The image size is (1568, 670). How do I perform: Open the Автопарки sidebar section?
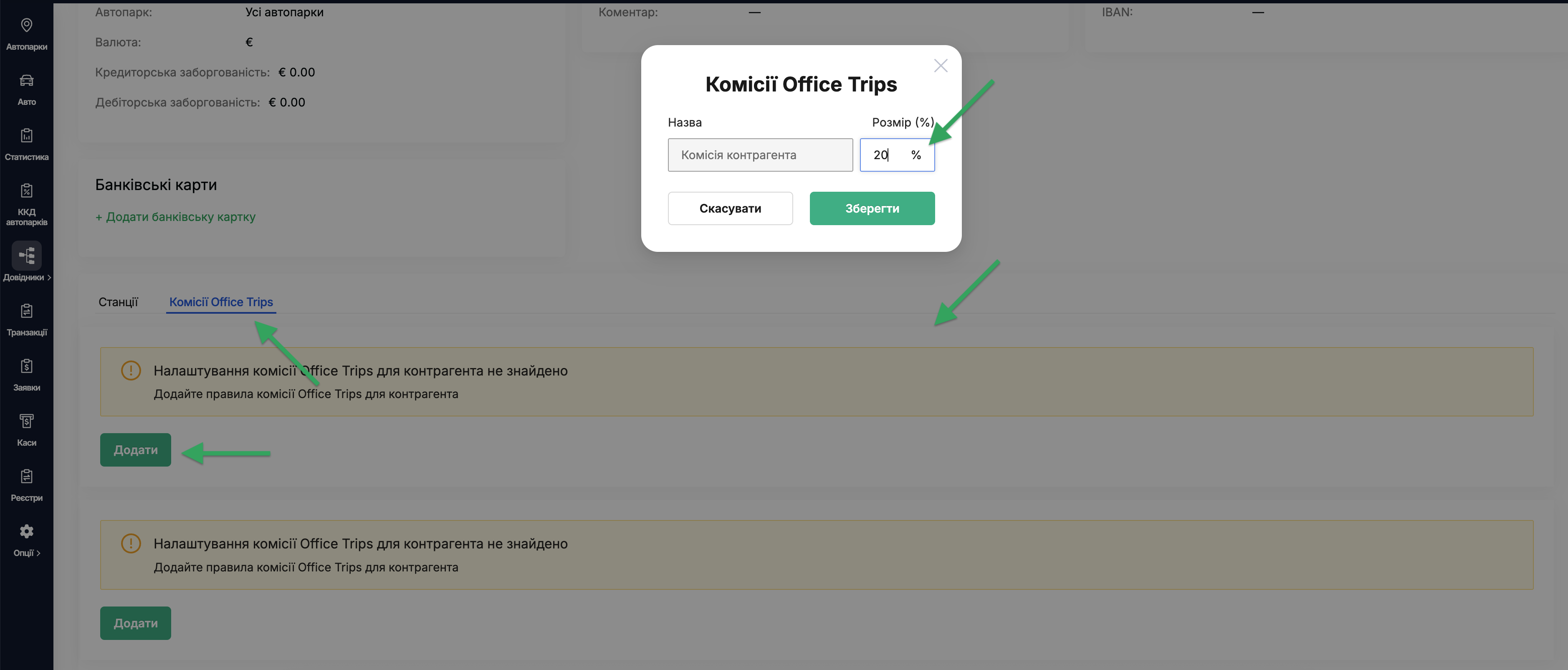pyautogui.click(x=26, y=34)
